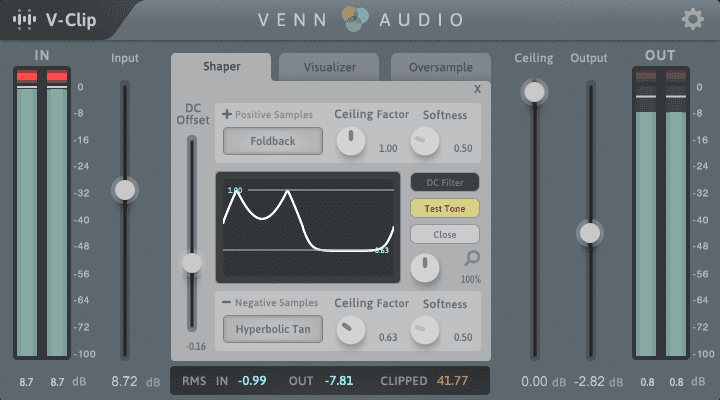Click the magnifier zoom icon

472,260
